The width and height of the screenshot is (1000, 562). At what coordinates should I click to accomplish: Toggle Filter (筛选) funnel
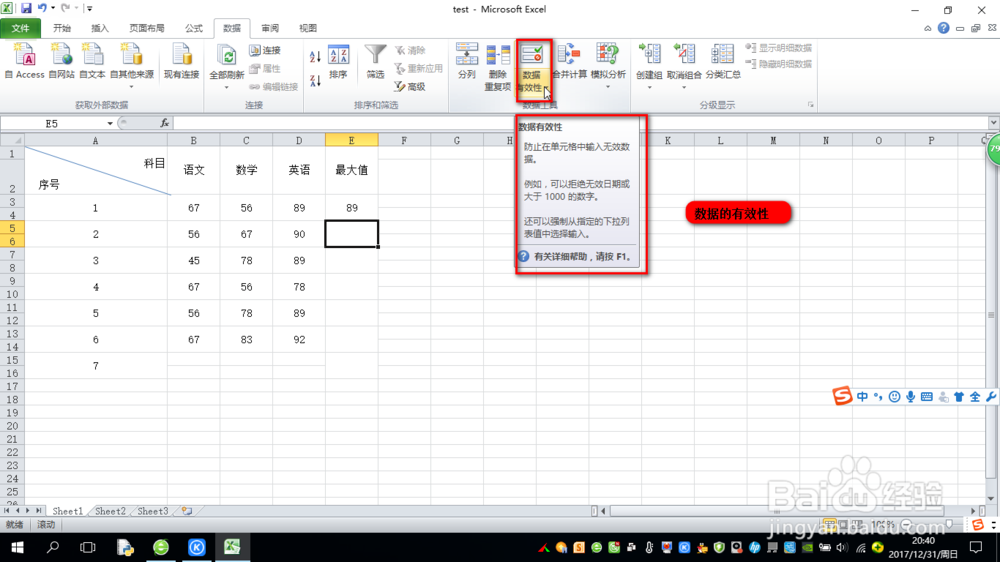click(x=375, y=62)
